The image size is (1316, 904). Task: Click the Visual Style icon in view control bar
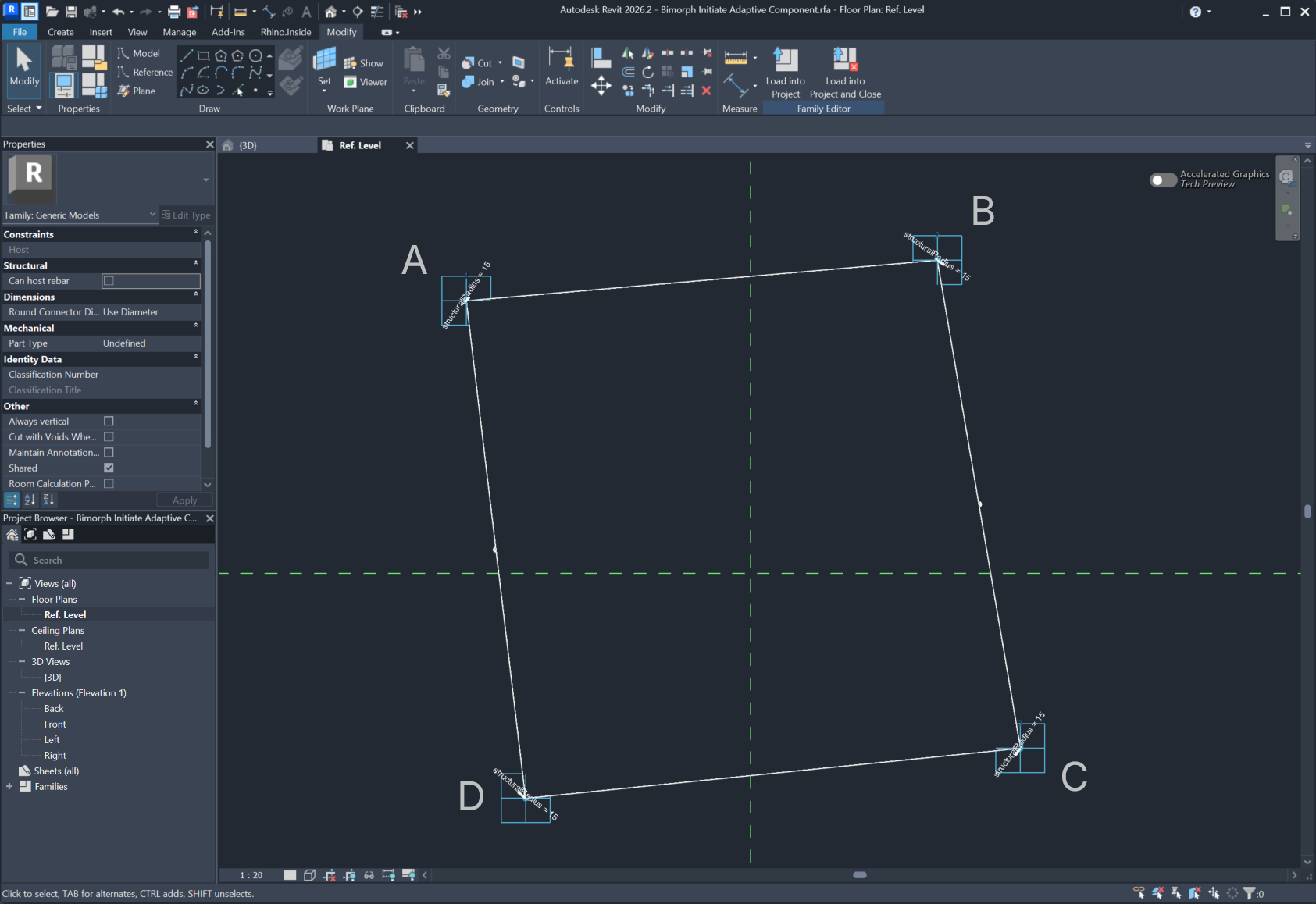tap(309, 875)
